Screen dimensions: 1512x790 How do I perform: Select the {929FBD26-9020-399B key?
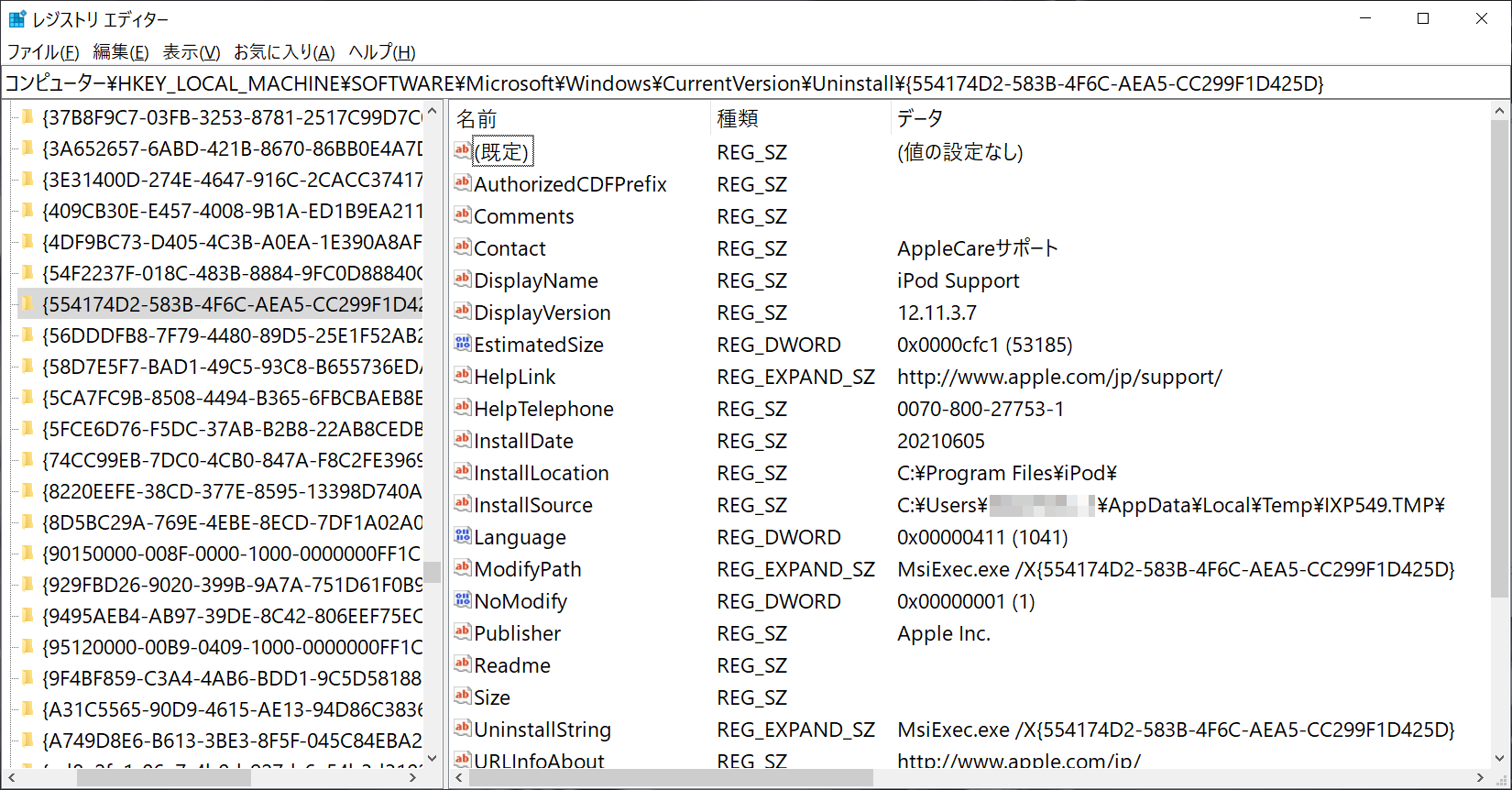click(233, 585)
